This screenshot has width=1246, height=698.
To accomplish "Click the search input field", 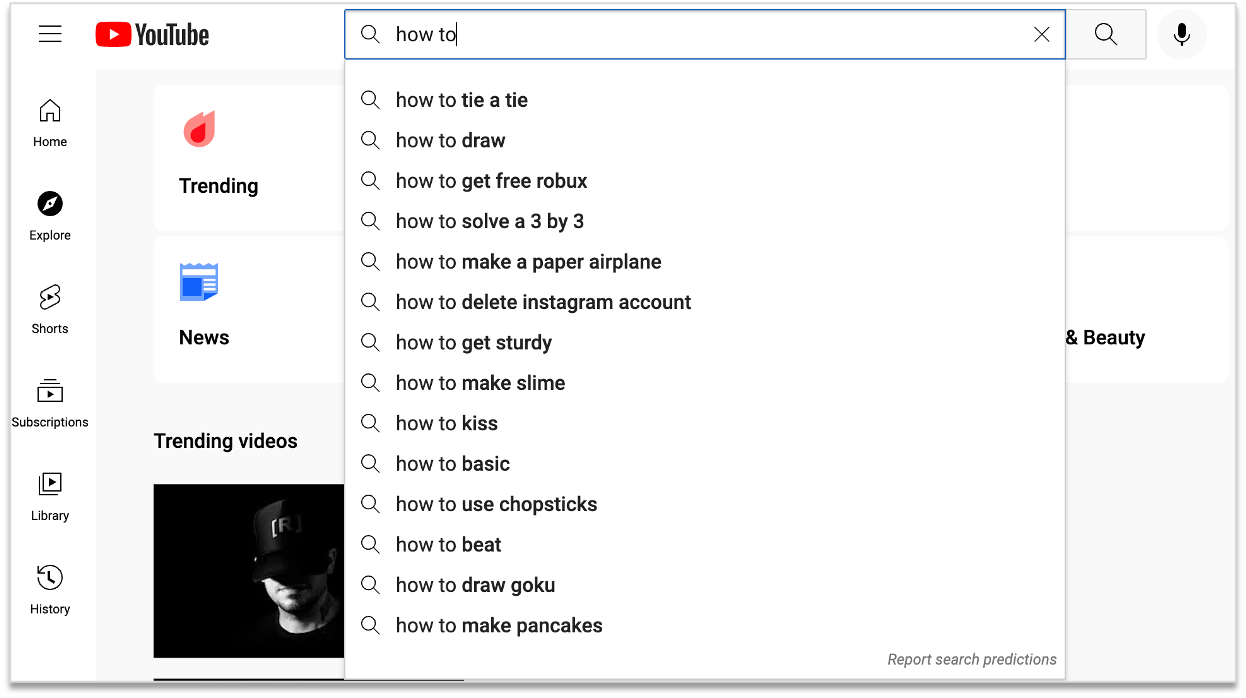I will coord(700,35).
